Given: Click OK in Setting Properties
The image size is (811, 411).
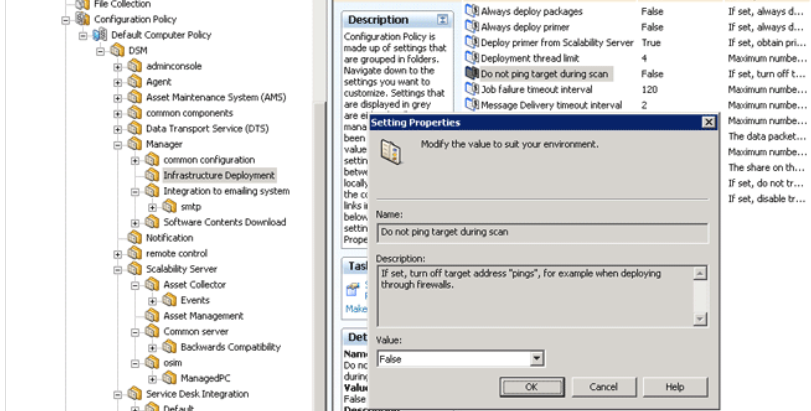Looking at the screenshot, I should (x=532, y=387).
